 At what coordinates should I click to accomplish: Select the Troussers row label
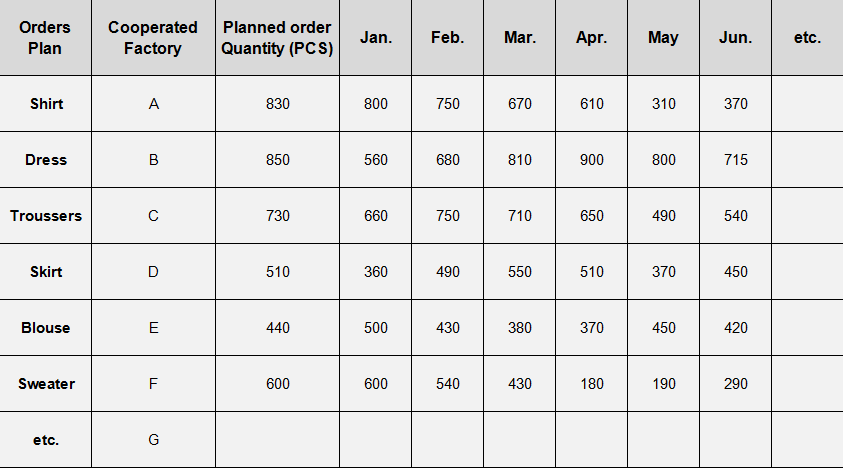pos(46,216)
